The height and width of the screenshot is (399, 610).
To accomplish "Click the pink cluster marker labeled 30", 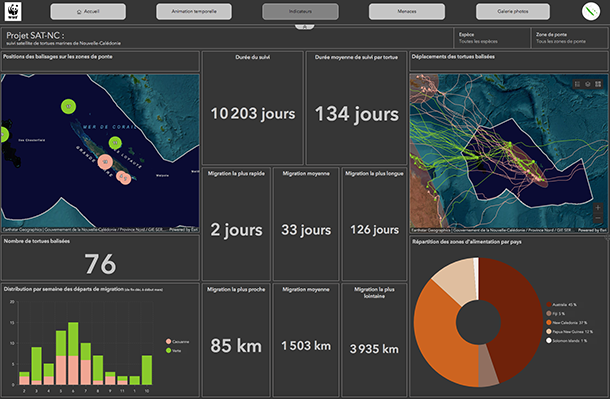I will pyautogui.click(x=105, y=162).
